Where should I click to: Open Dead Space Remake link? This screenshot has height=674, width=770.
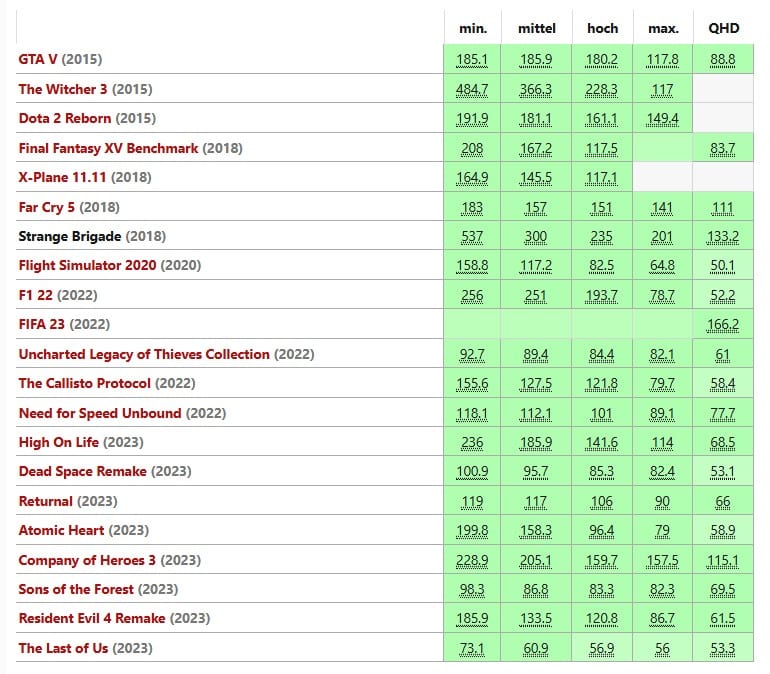pos(82,471)
